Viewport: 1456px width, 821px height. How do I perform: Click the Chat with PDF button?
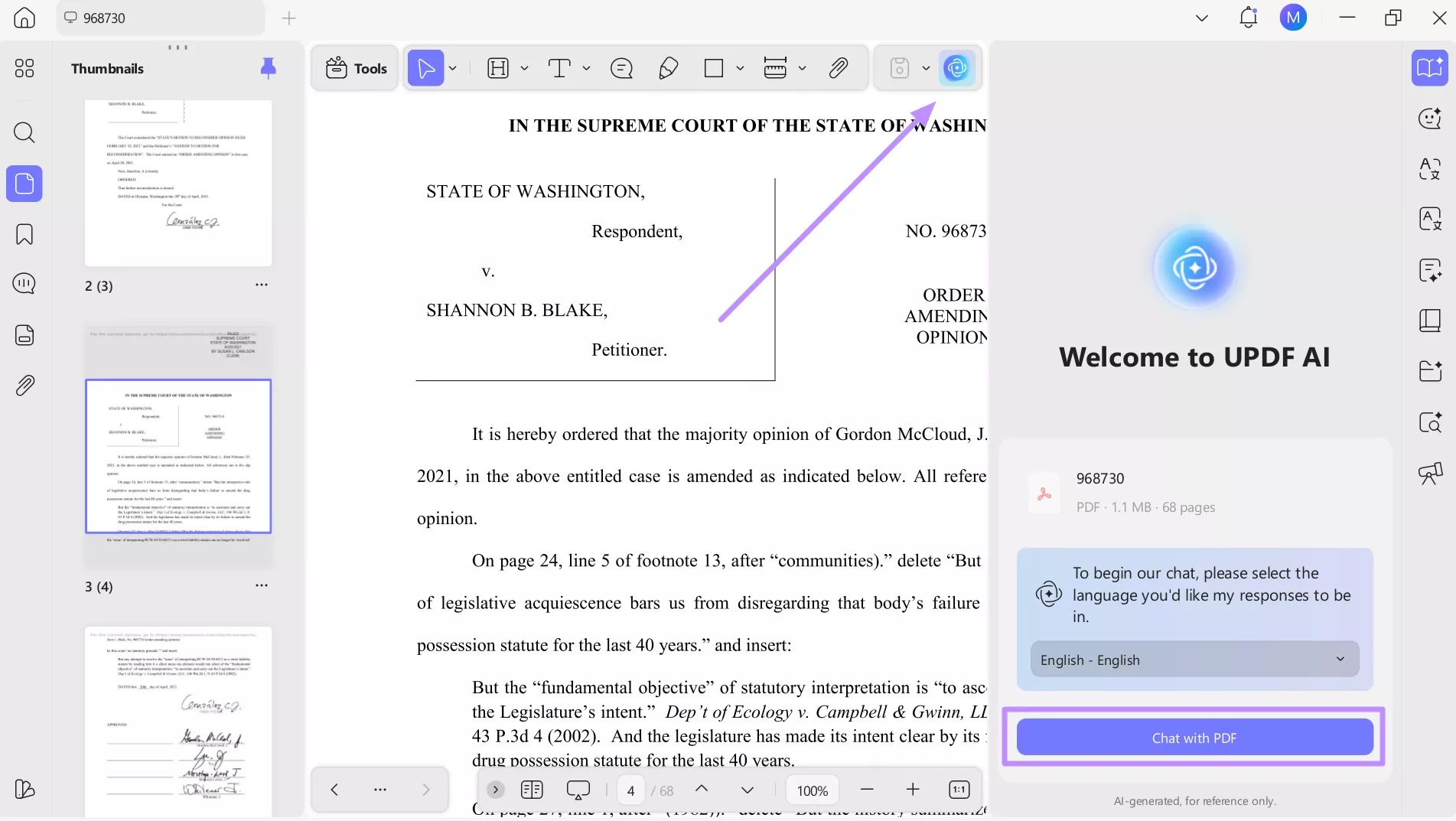pos(1194,737)
